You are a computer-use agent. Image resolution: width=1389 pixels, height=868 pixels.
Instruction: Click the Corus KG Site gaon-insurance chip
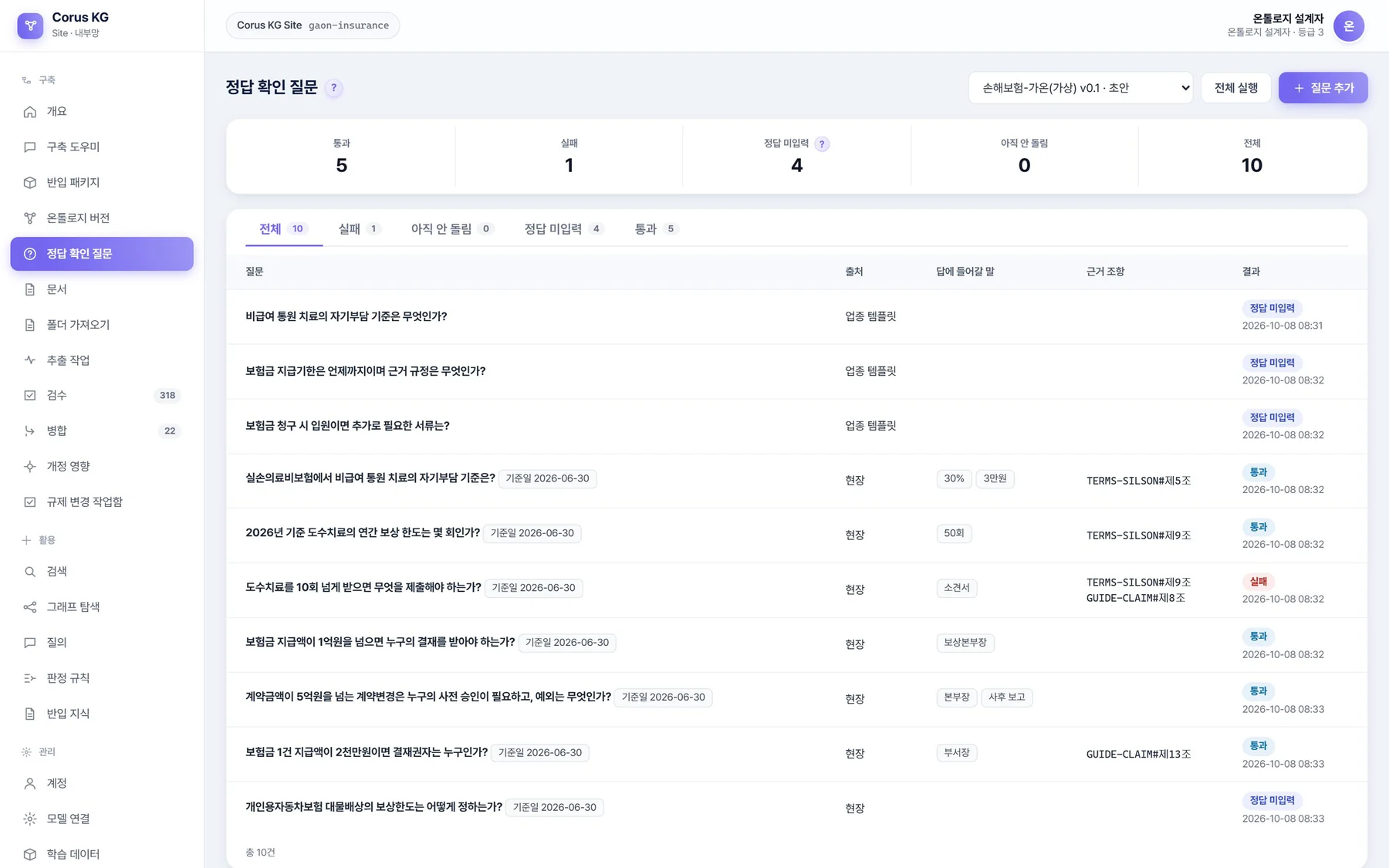(313, 25)
